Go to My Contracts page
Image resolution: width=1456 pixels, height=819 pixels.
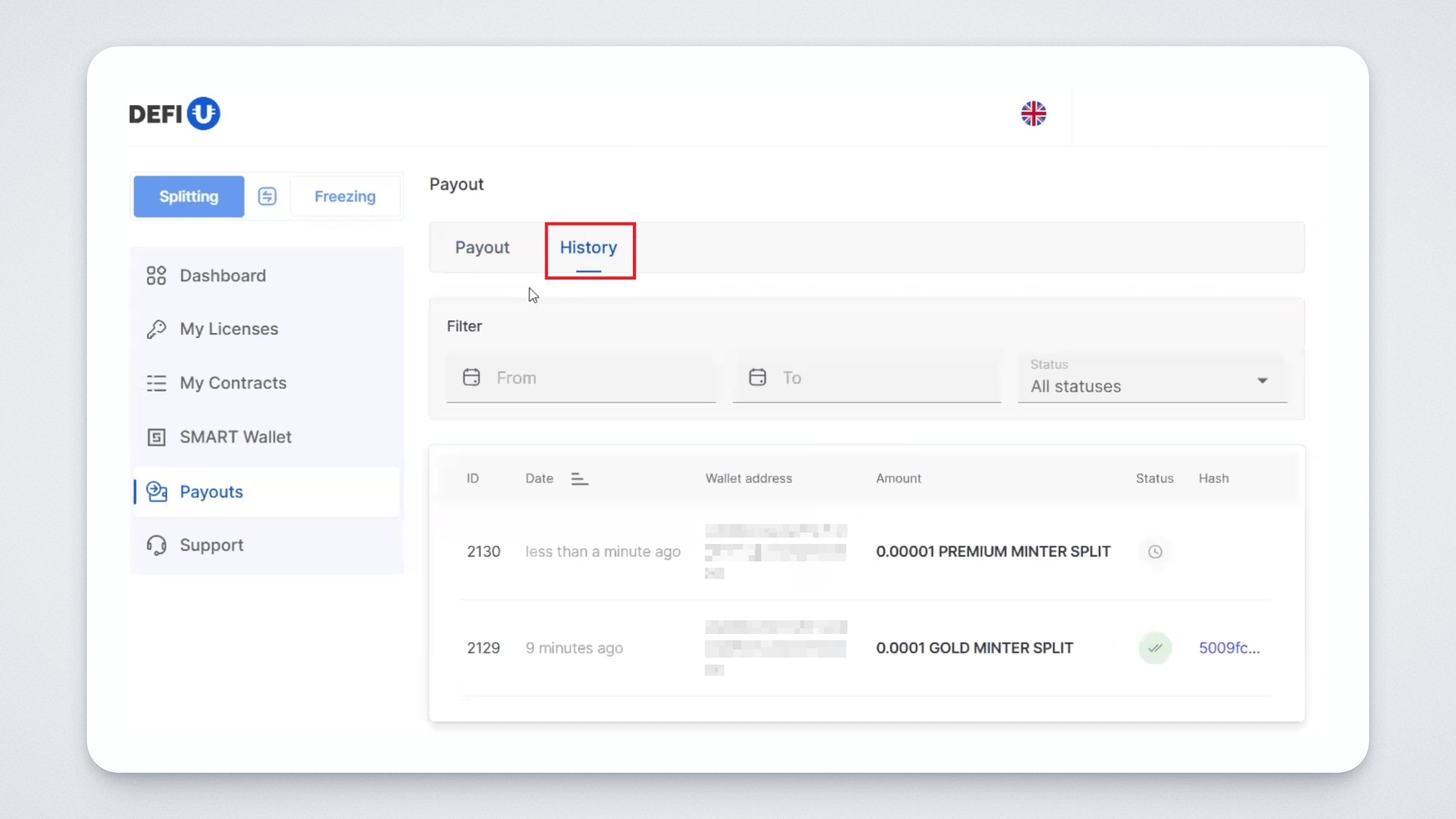point(233,383)
